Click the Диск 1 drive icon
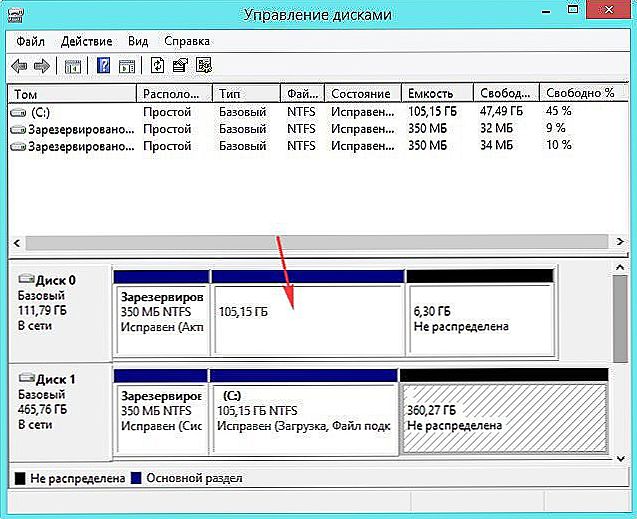 pyautogui.click(x=26, y=378)
